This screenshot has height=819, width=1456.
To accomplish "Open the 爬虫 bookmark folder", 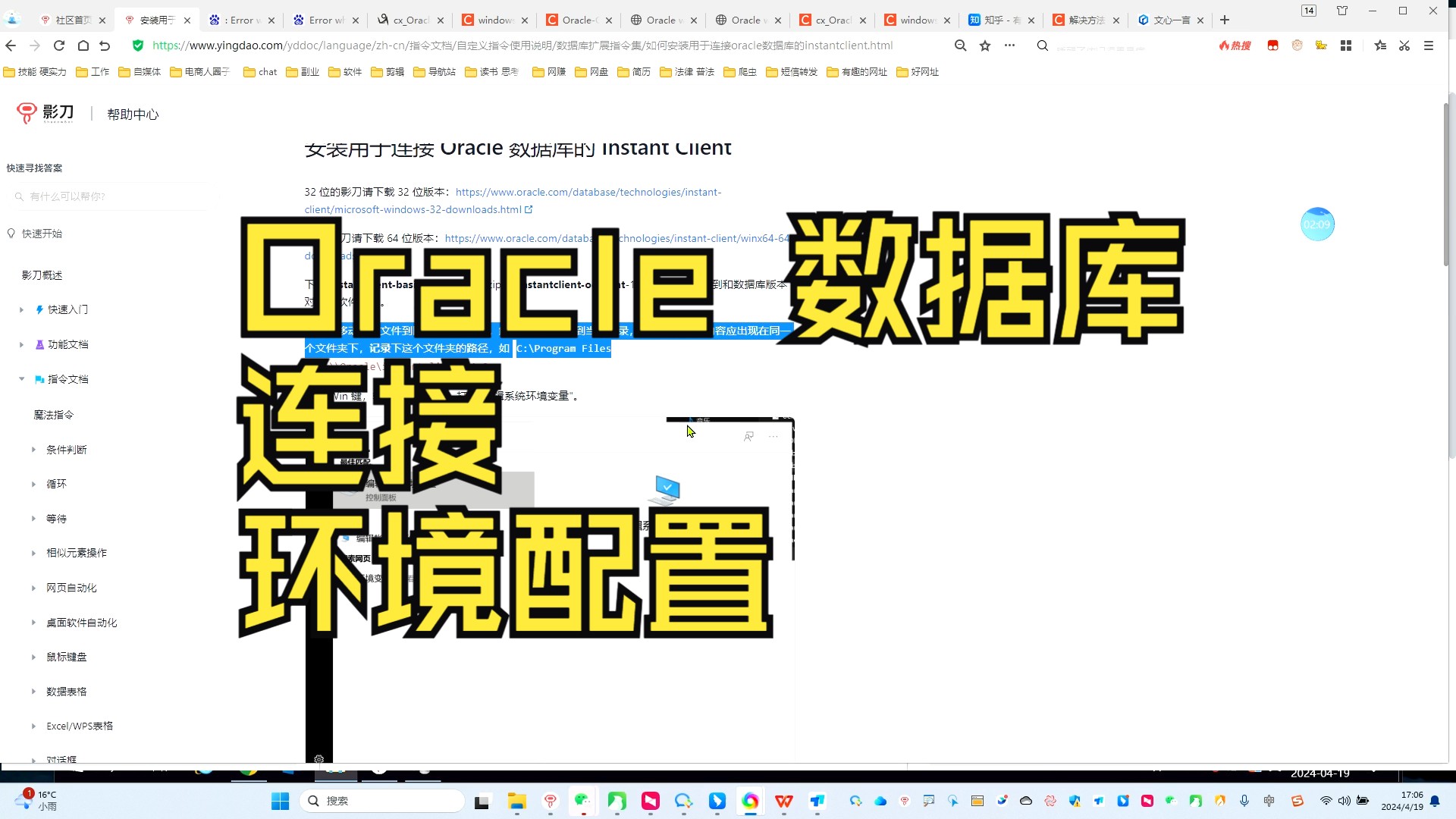I will click(740, 72).
